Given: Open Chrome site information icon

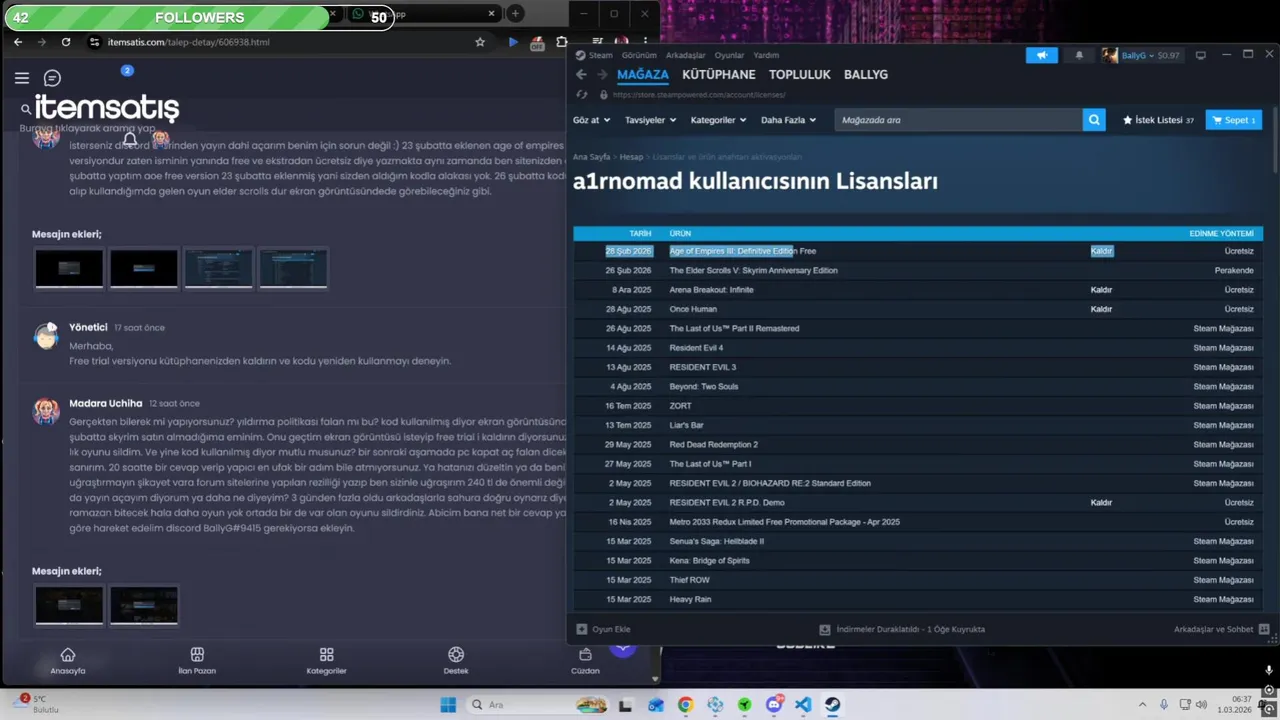Looking at the screenshot, I should pos(94,42).
